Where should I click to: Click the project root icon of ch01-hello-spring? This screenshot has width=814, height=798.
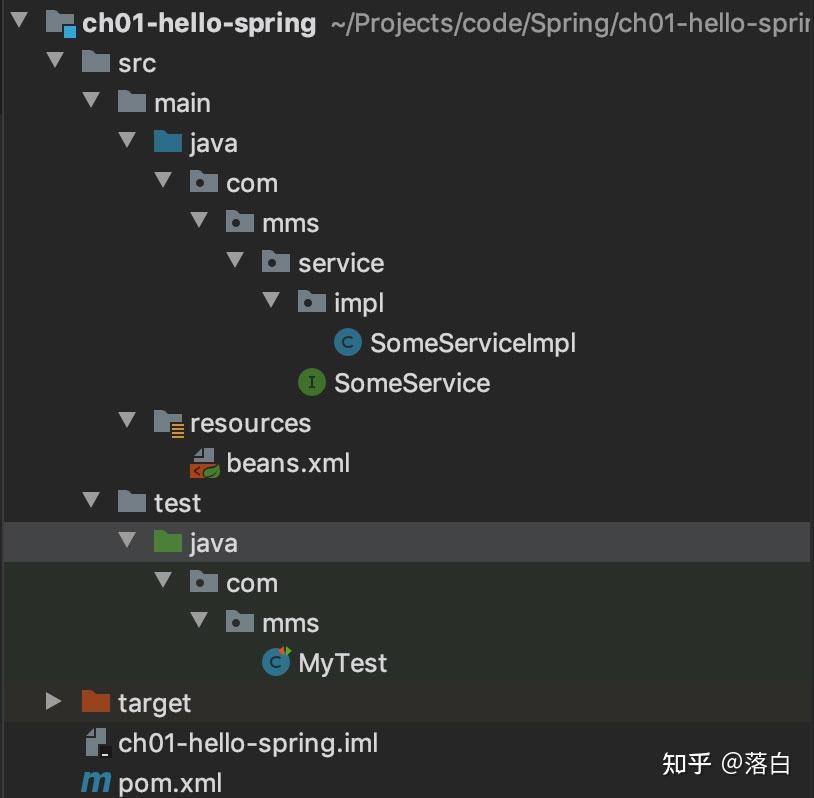59,23
